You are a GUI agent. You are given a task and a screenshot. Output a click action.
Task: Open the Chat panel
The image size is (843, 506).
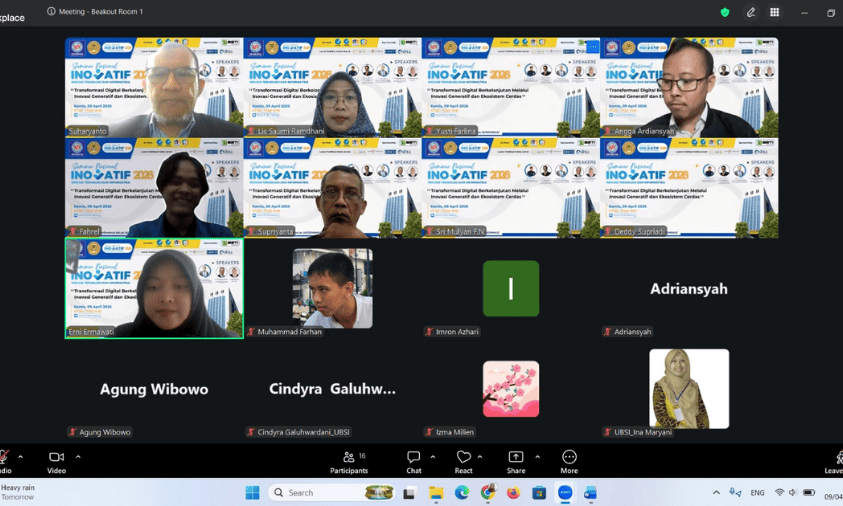click(x=413, y=459)
